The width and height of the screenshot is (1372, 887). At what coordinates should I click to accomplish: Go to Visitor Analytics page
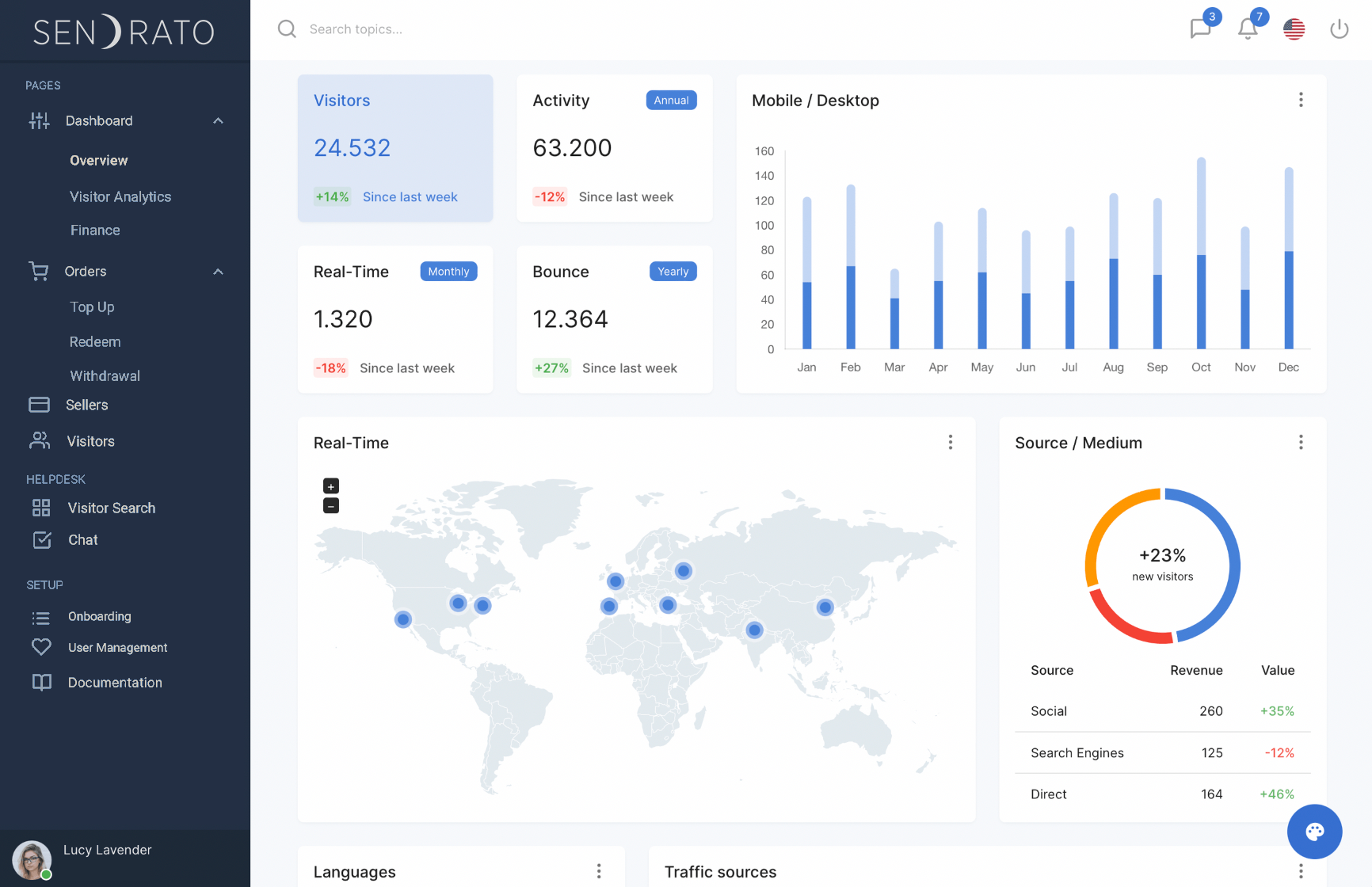120,196
